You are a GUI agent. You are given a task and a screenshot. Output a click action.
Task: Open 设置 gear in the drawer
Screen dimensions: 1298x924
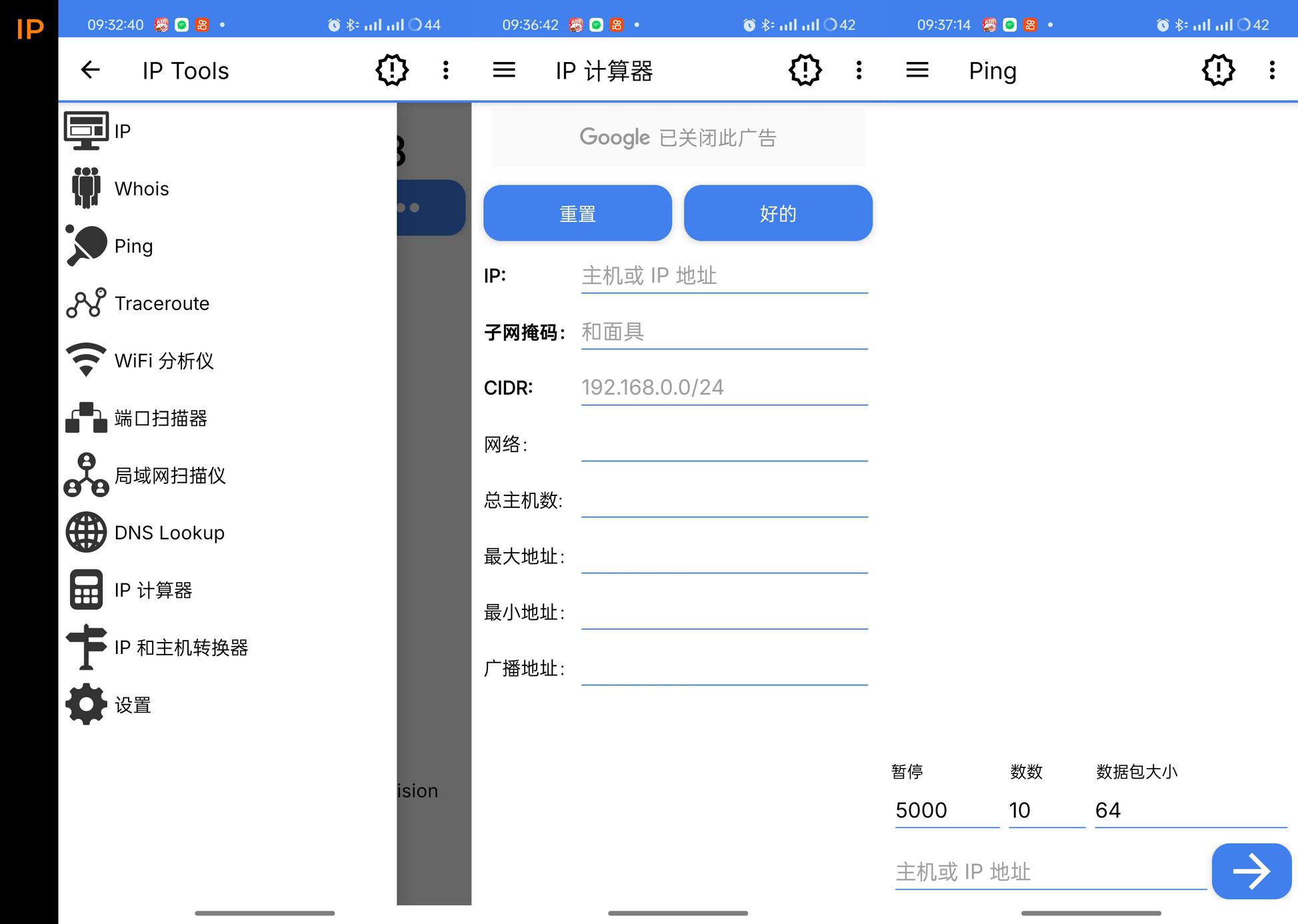click(86, 704)
